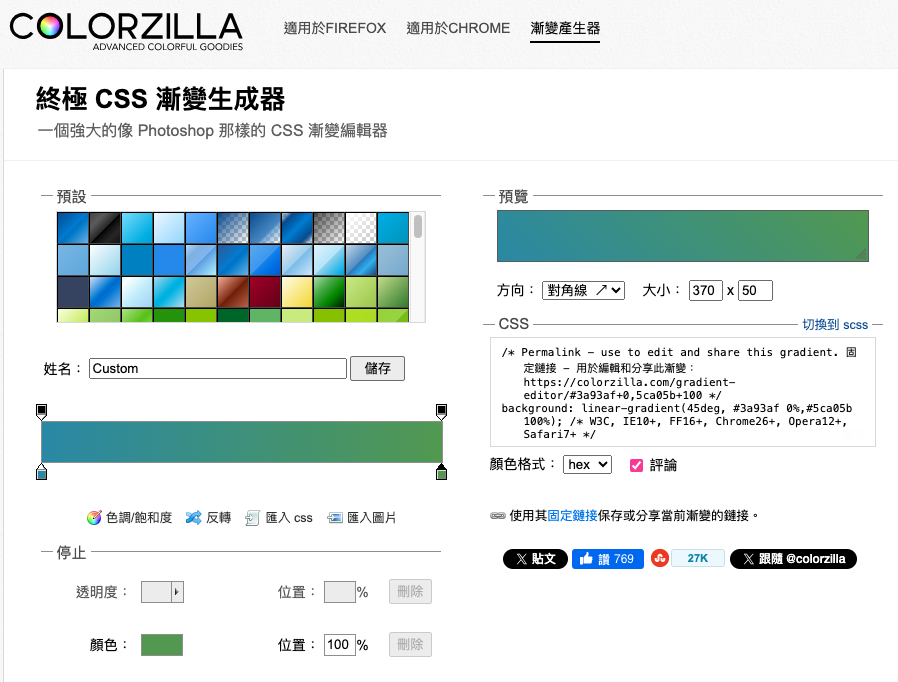Open the hex color format dropdown
This screenshot has width=898, height=682.
[x=588, y=464]
